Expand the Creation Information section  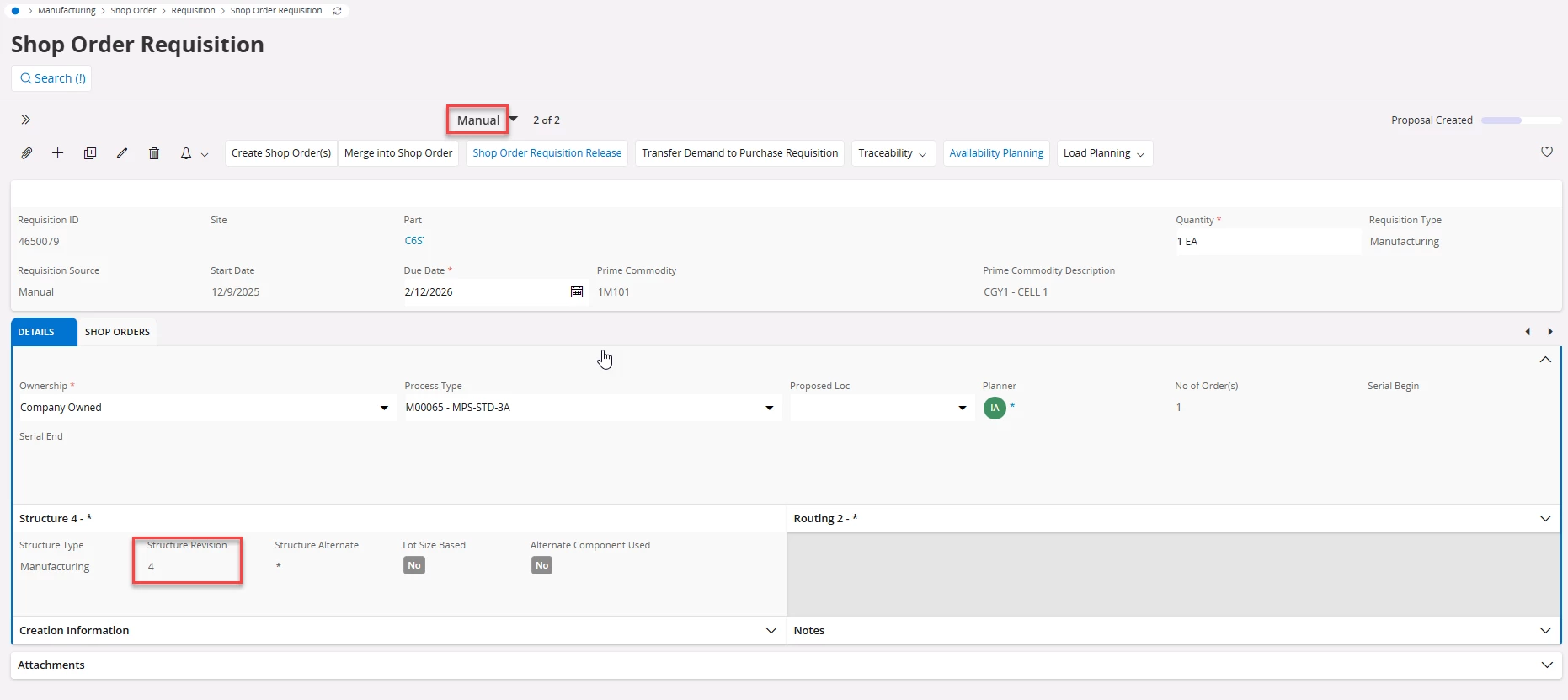771,630
